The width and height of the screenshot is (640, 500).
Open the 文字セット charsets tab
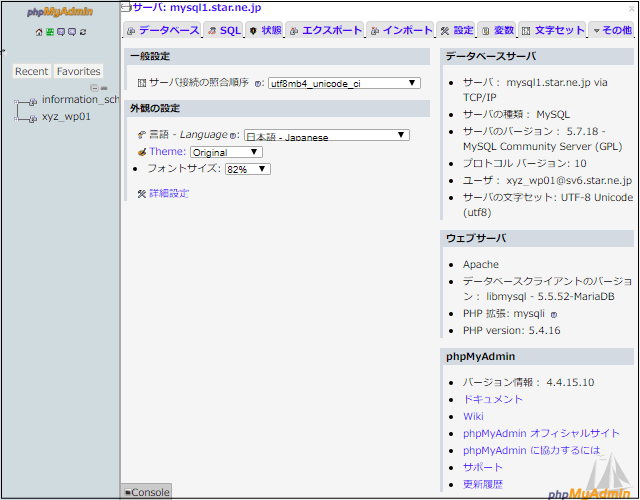[x=552, y=30]
